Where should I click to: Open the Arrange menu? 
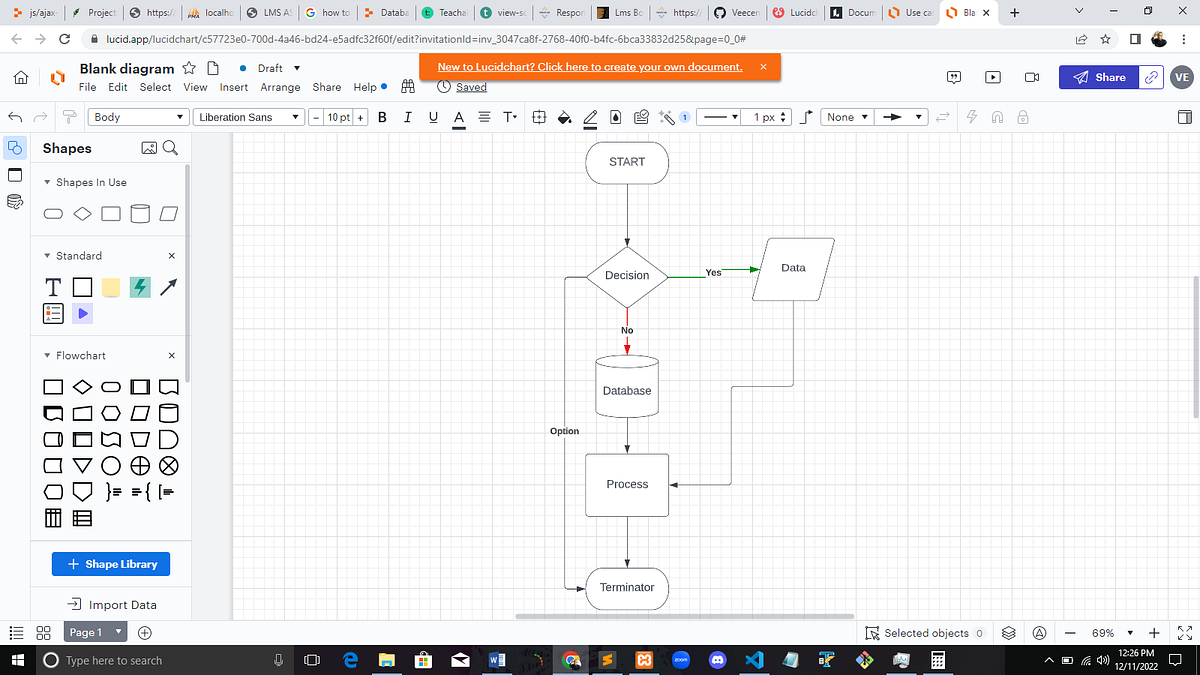point(280,87)
